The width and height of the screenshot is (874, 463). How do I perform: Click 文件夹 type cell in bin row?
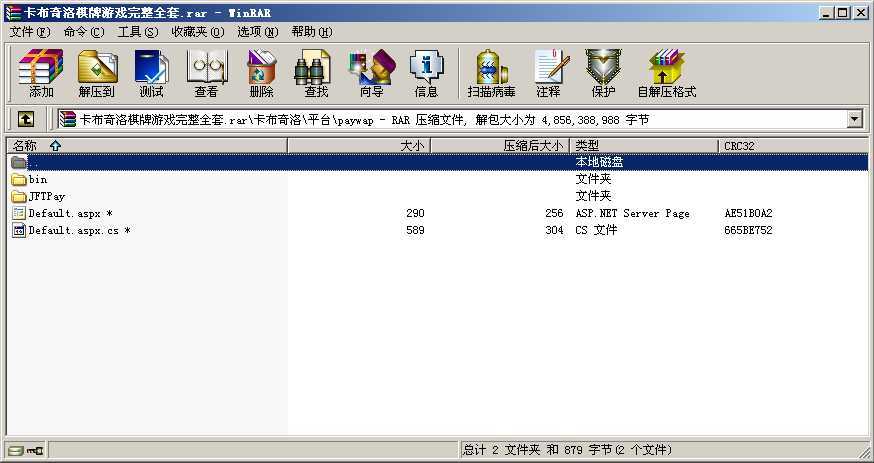click(x=593, y=179)
